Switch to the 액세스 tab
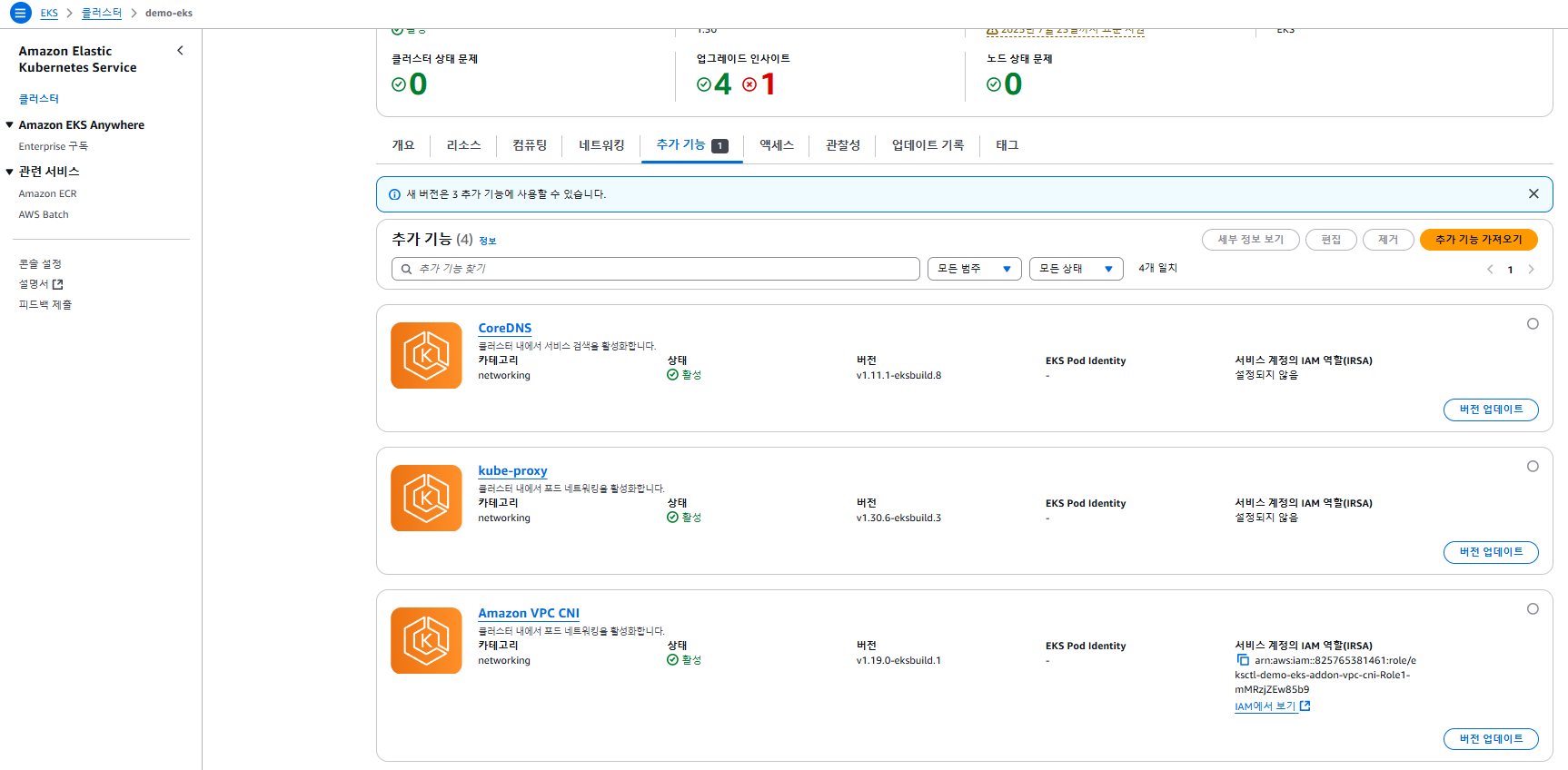Screen dimensions: 1568x770 click(x=777, y=145)
